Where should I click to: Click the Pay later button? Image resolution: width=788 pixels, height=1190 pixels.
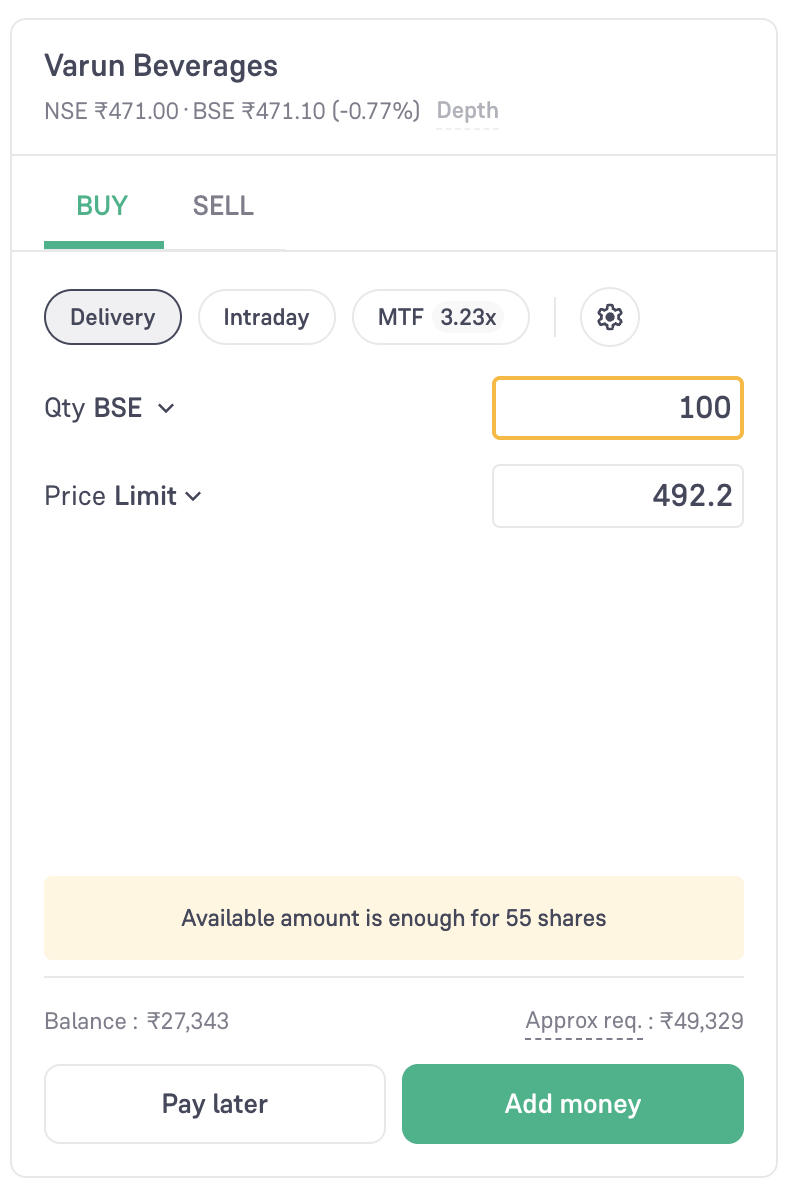(x=215, y=1104)
